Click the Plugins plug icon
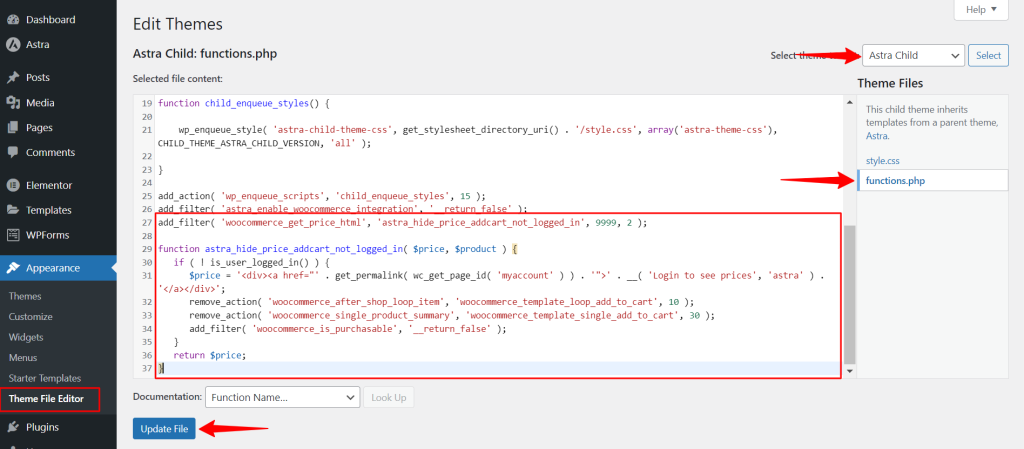The width and height of the screenshot is (1024, 449). point(12,427)
